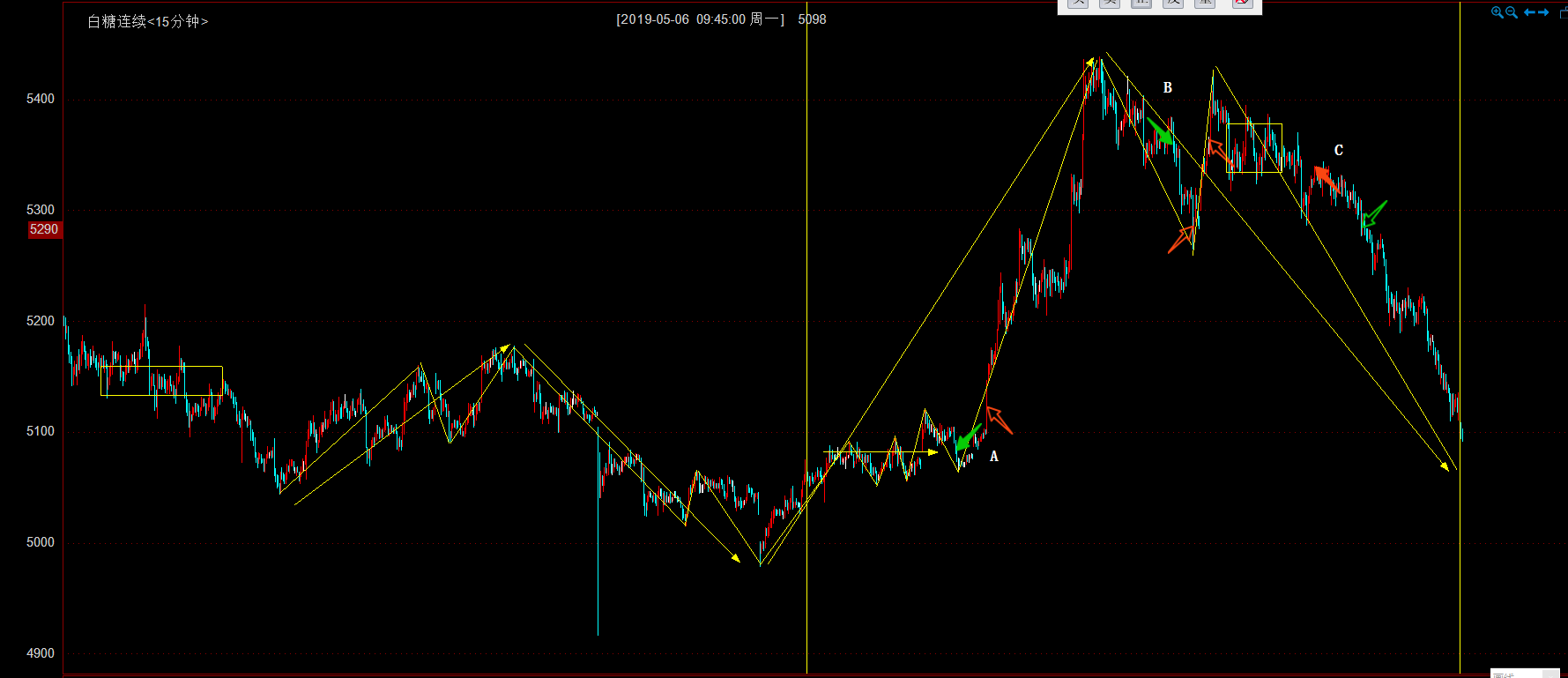Image resolution: width=1568 pixels, height=678 pixels.
Task: Select the solid green arrow under label B
Action: tap(1160, 131)
